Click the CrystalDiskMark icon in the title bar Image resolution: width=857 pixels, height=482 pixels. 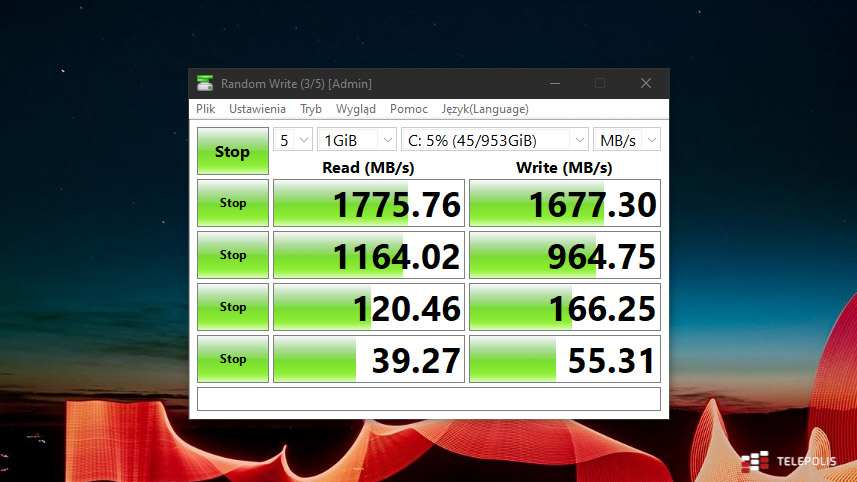[205, 83]
